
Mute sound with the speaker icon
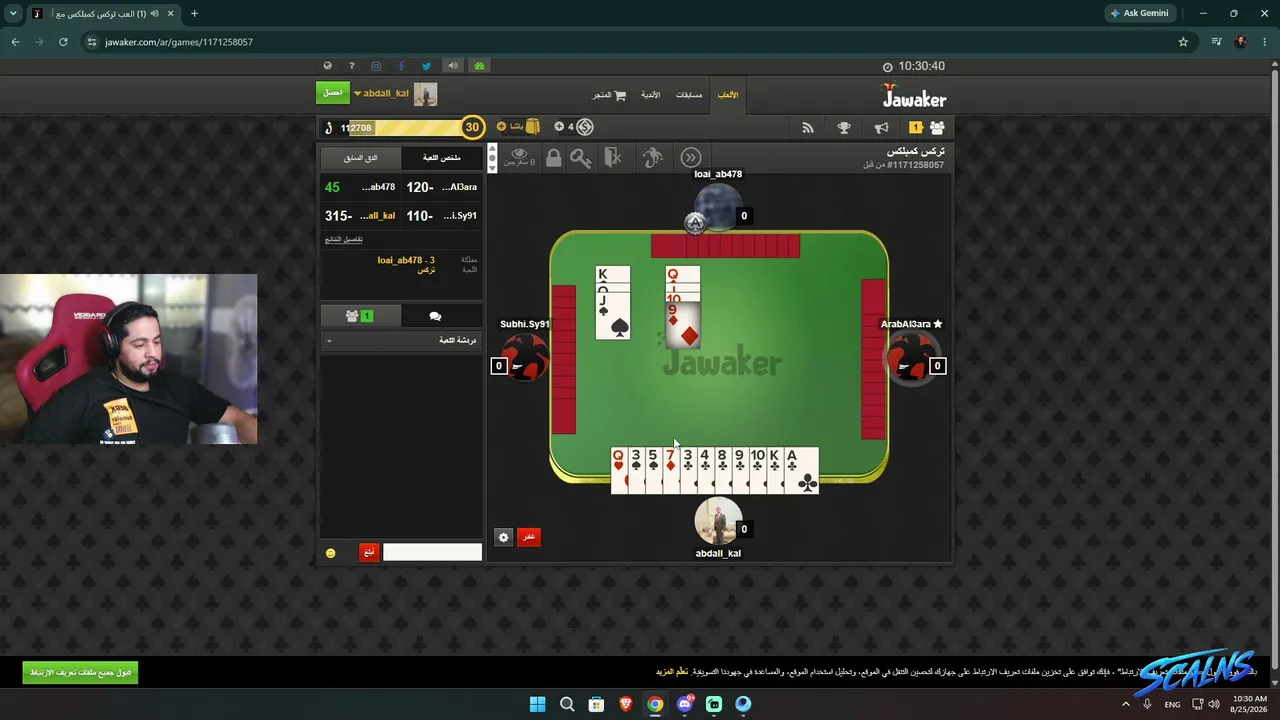click(x=453, y=66)
